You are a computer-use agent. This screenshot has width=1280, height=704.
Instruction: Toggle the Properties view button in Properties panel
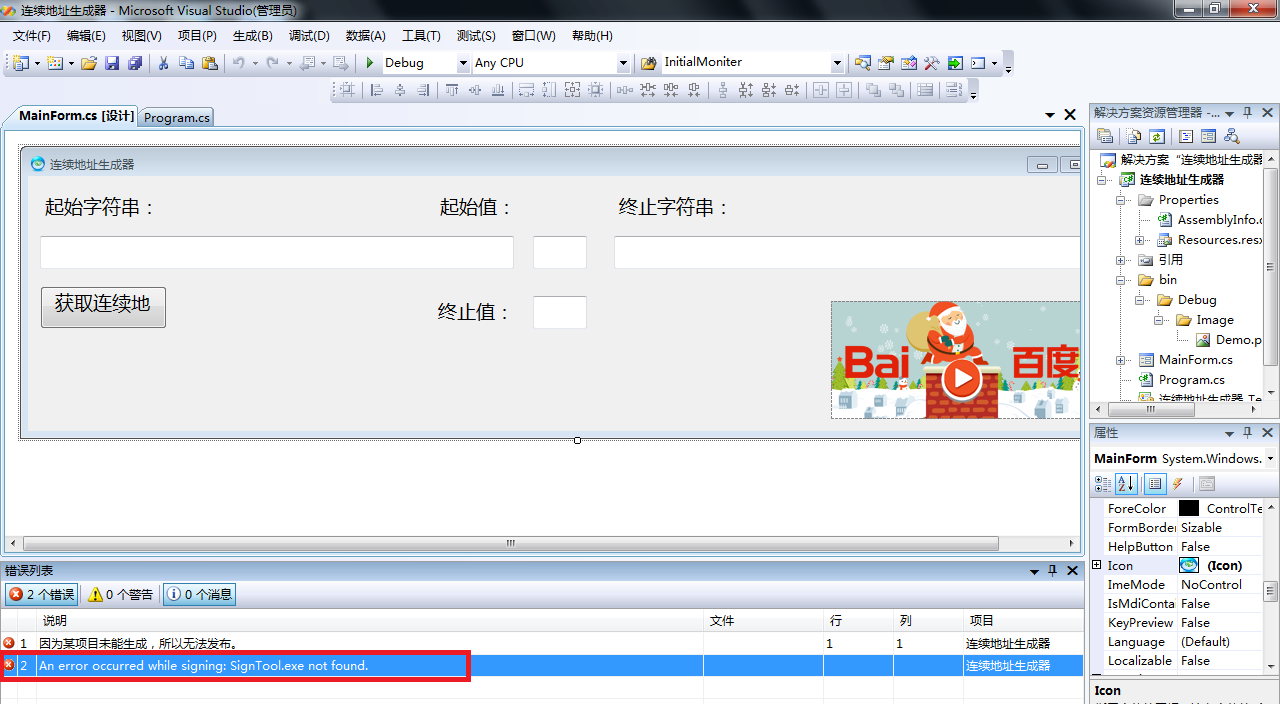pos(1155,484)
